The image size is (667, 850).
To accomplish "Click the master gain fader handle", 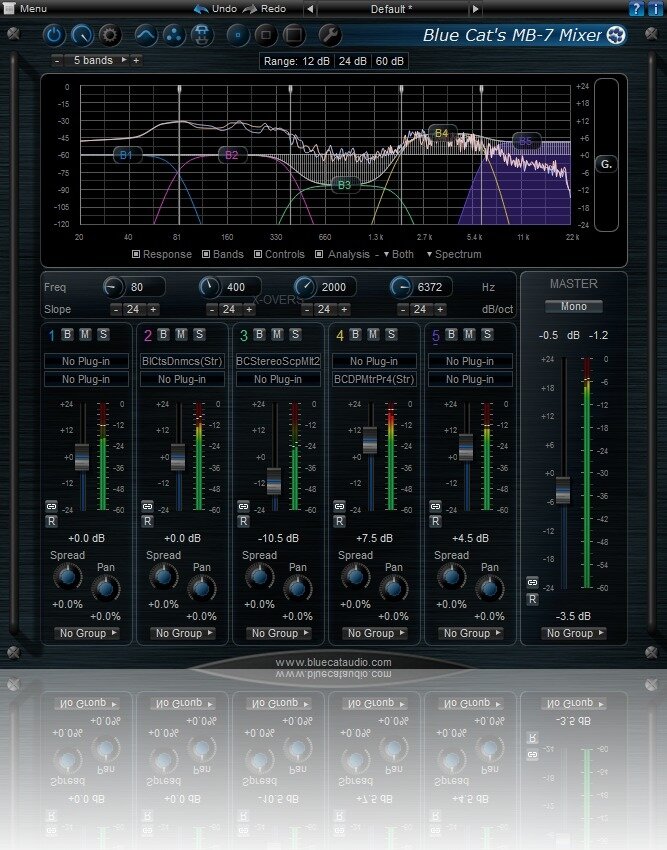I will tap(563, 490).
